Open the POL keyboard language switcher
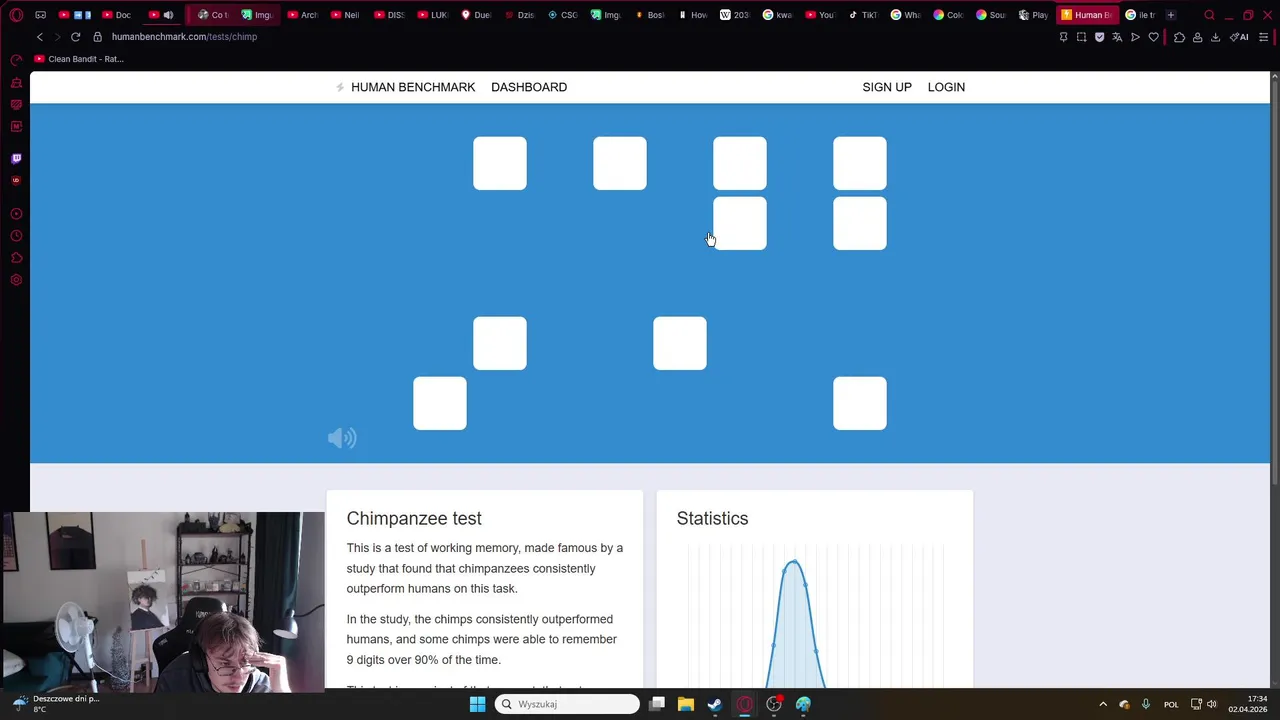 tap(1171, 704)
